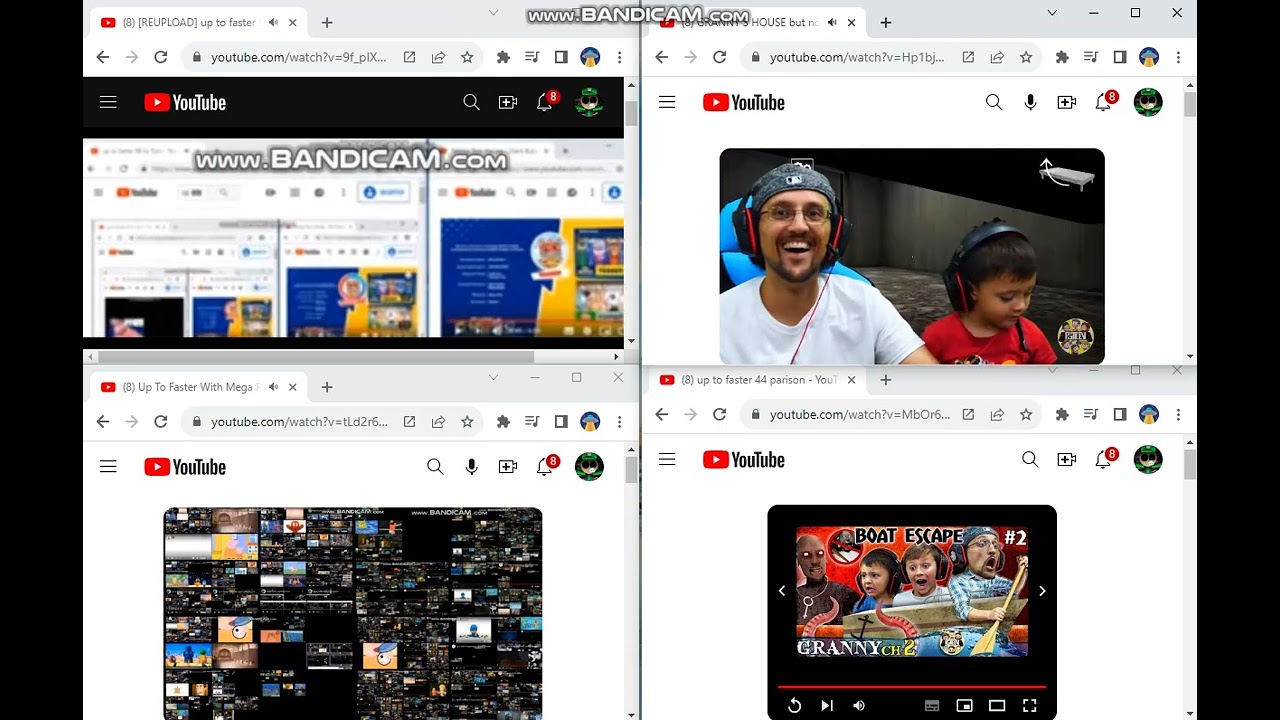Open the Create video button in the bottom-left window
The width and height of the screenshot is (1280, 720).
pyautogui.click(x=508, y=467)
